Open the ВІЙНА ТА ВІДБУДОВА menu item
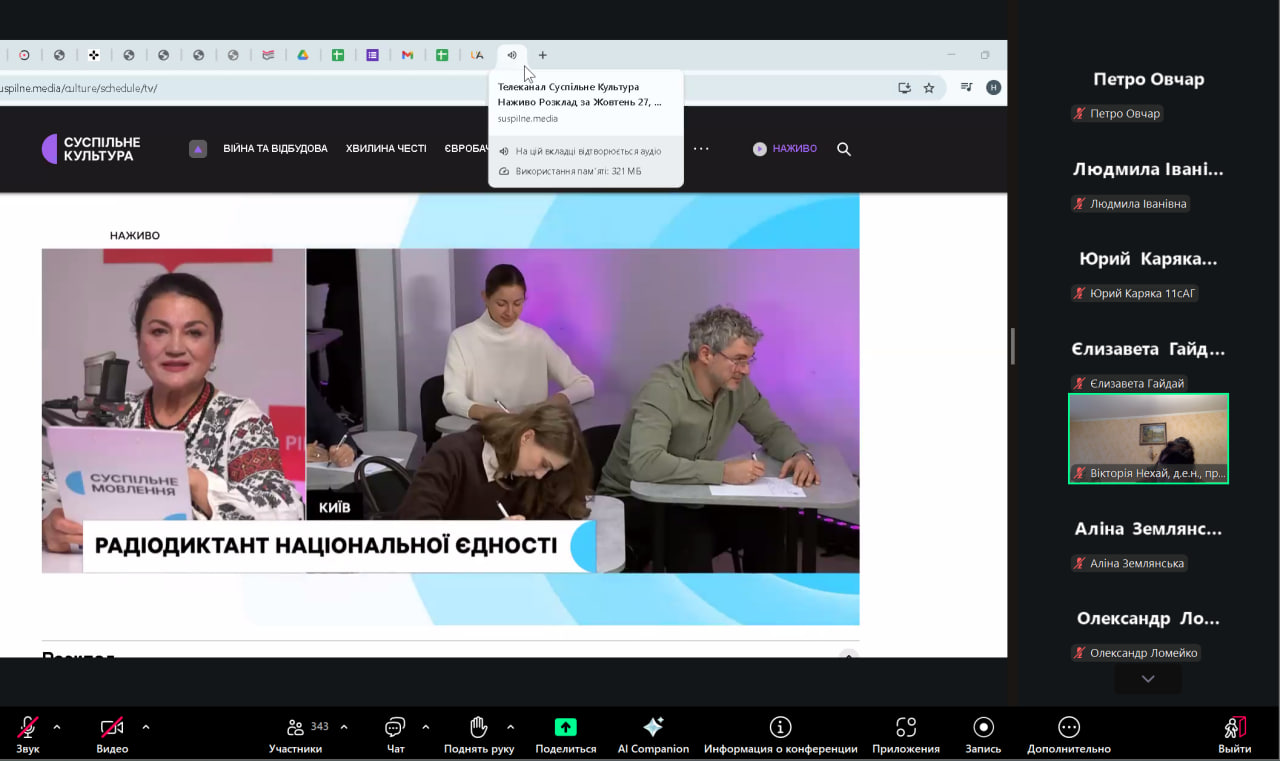The height and width of the screenshot is (761, 1280). [x=275, y=149]
